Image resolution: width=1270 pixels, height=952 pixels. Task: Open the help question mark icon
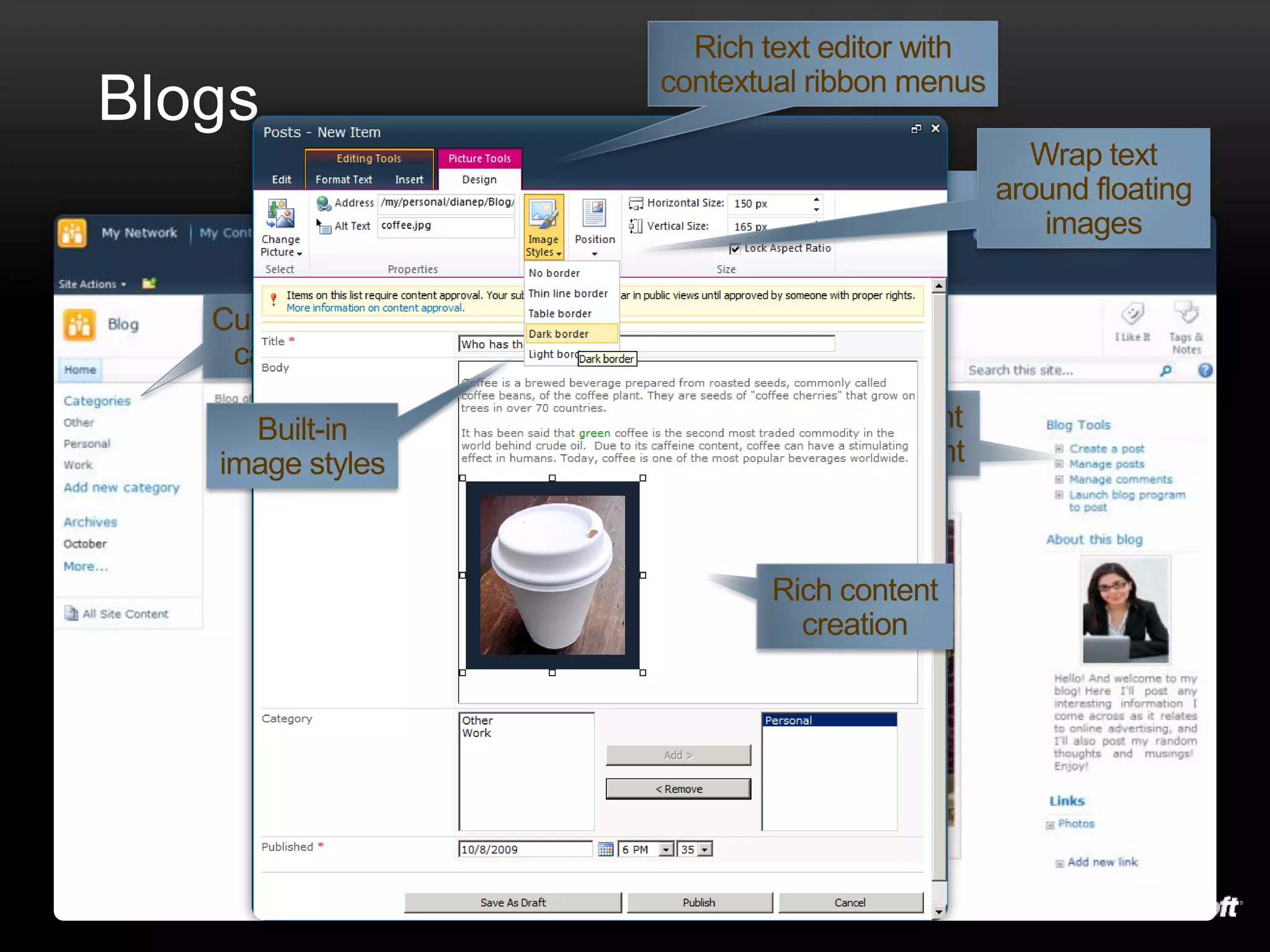point(1204,371)
